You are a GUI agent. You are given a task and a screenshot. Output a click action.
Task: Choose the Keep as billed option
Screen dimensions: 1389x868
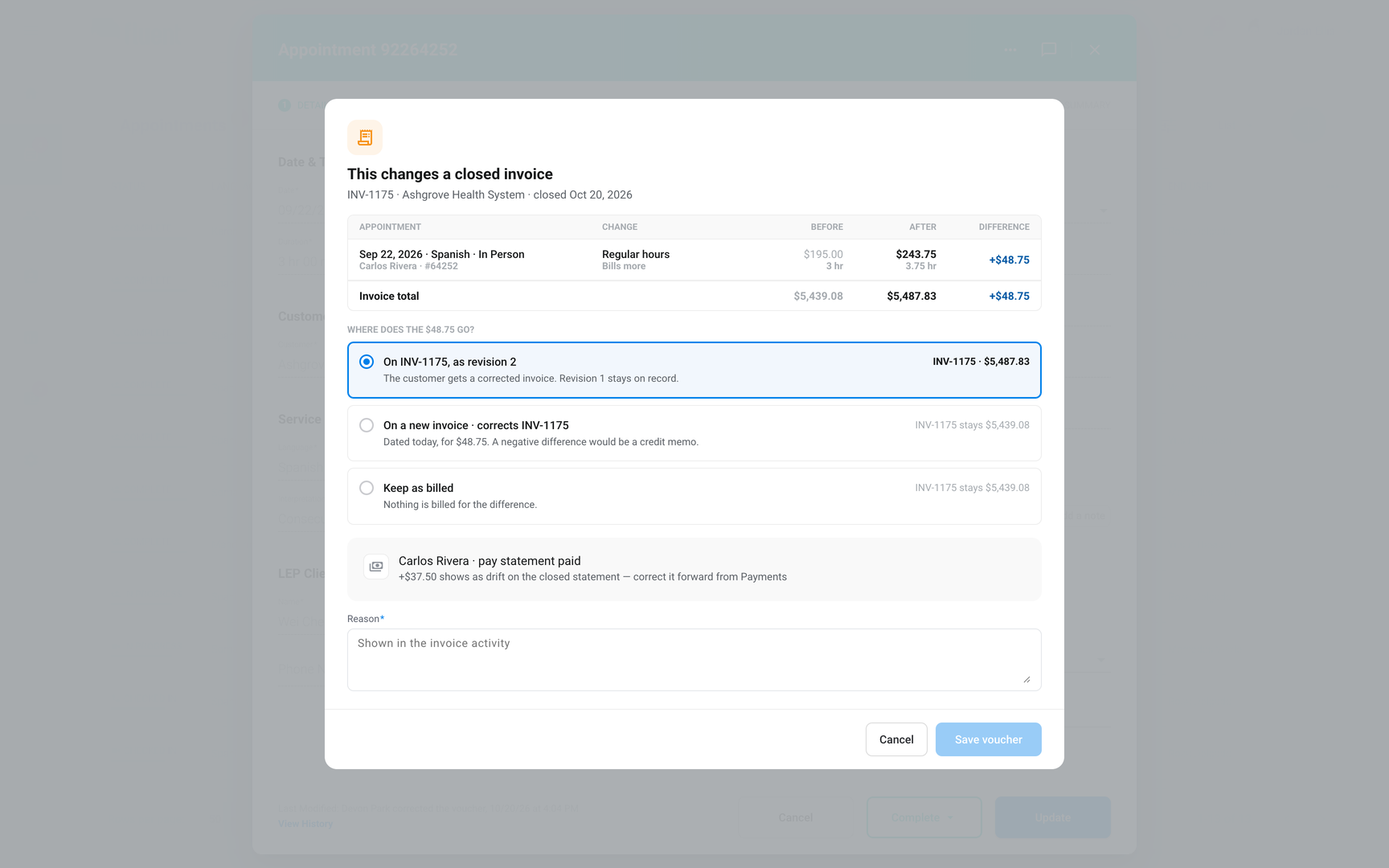694,496
